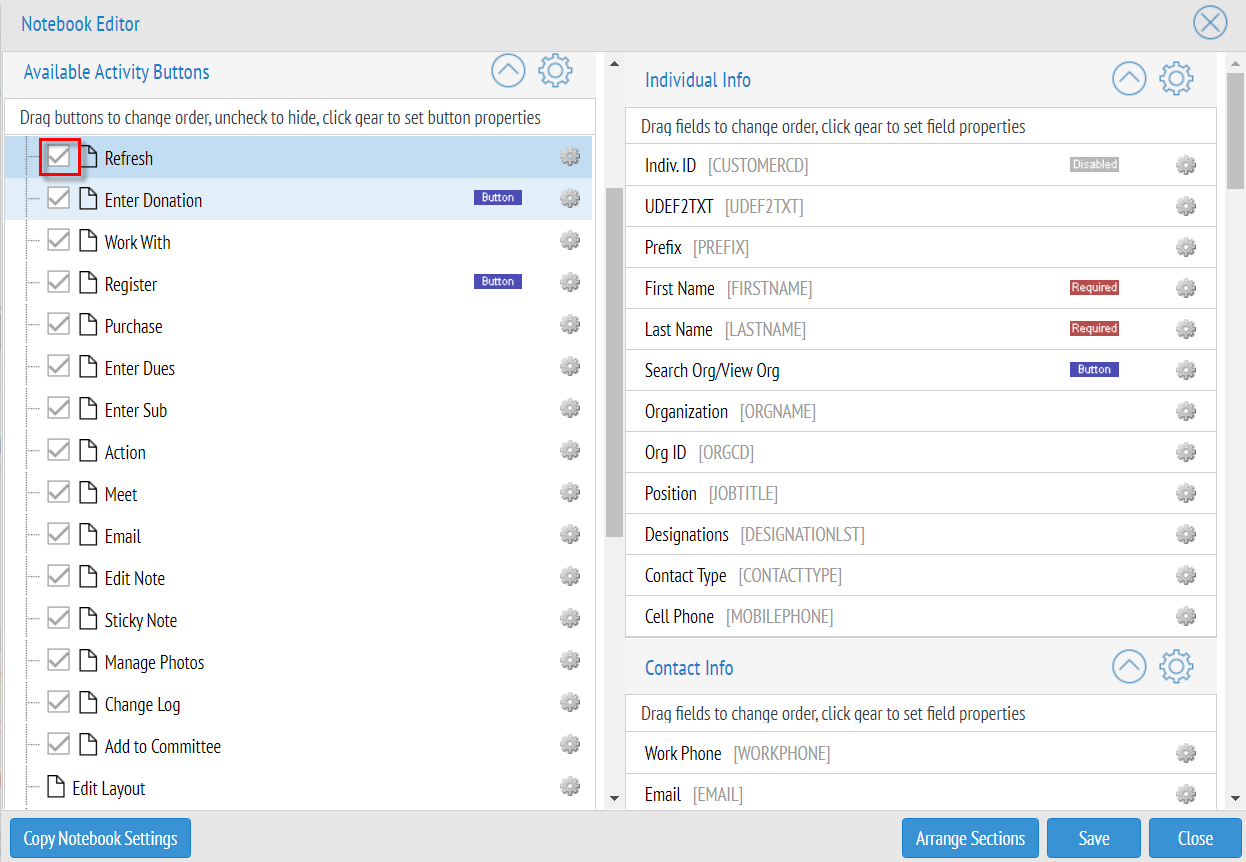Toggle the Work With checkbox
Screen dimensions: 1246x862
pyautogui.click(x=59, y=241)
